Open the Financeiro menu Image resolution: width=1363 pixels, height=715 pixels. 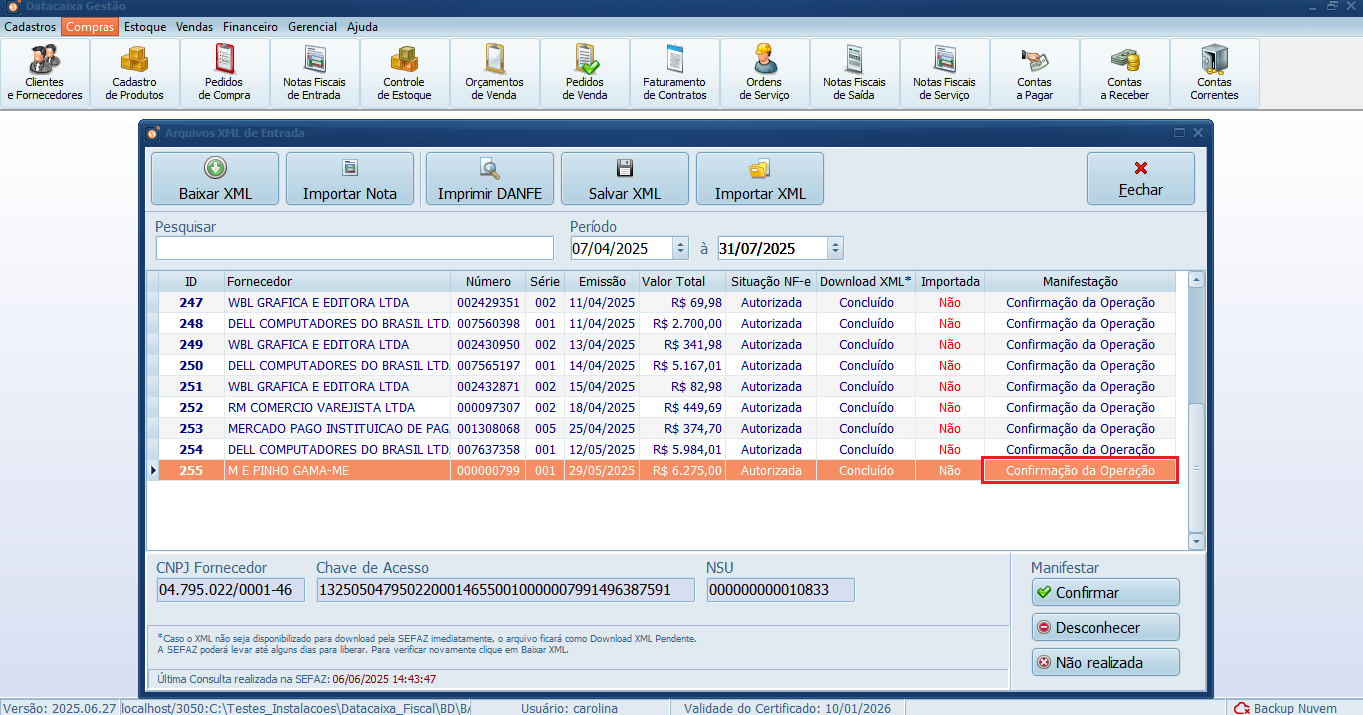(x=250, y=27)
